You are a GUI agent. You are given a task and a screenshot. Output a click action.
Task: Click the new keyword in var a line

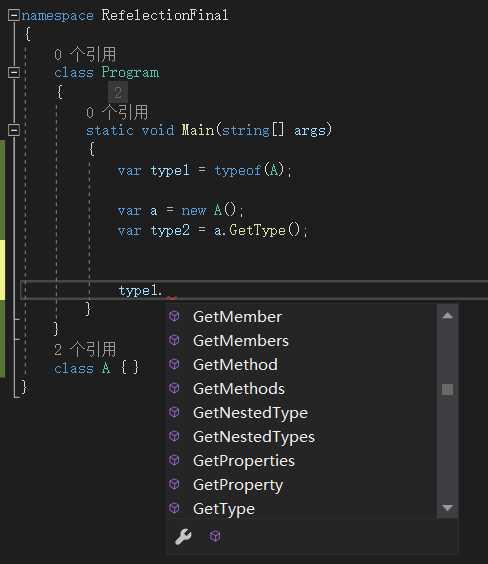[194, 210]
